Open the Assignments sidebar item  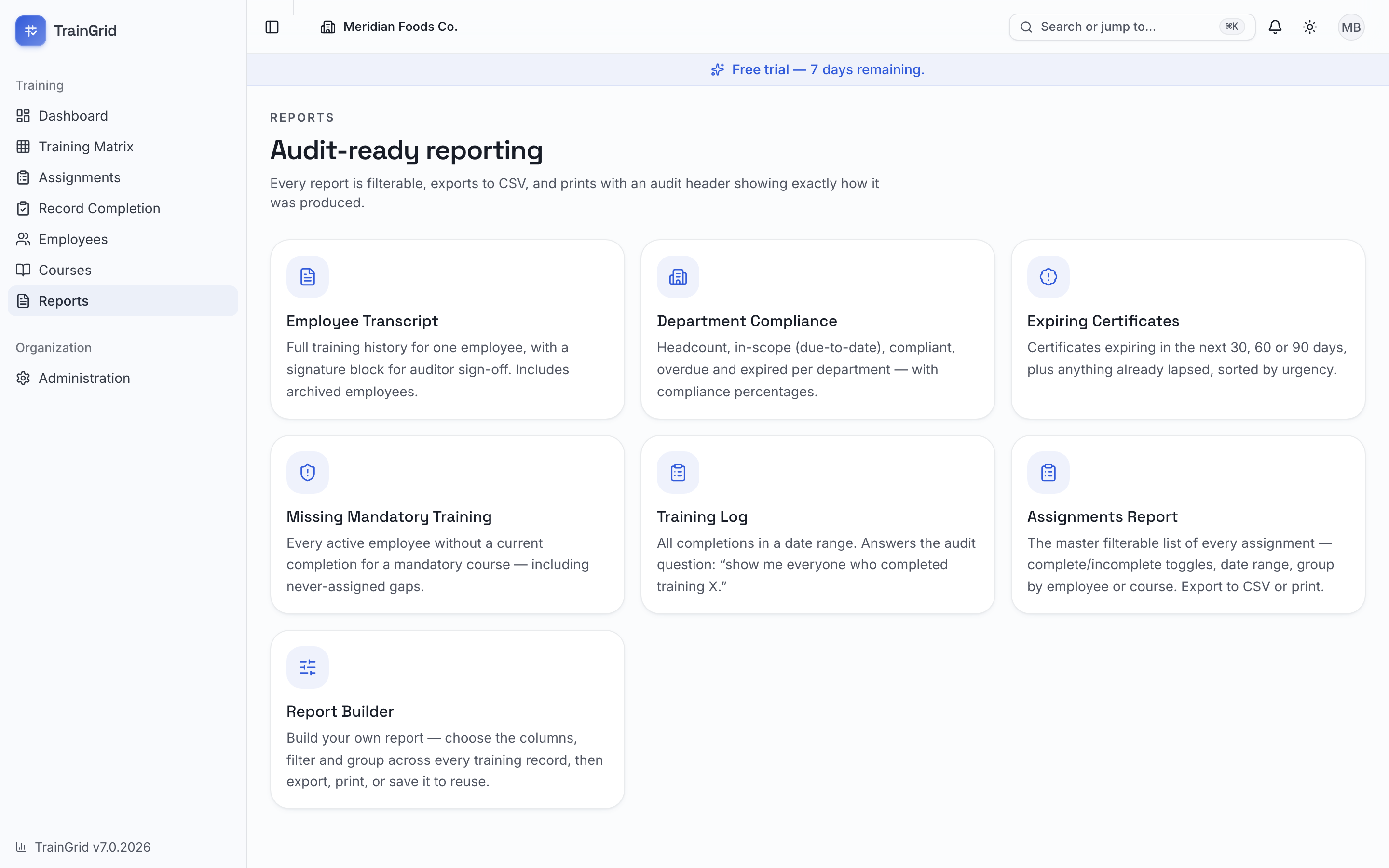(123, 178)
